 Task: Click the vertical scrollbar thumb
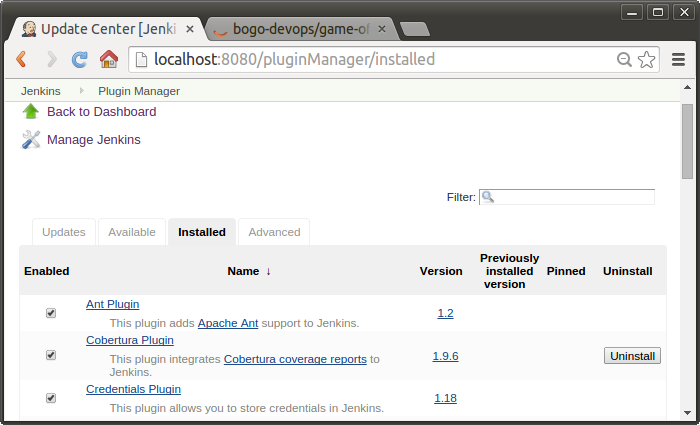pos(687,142)
